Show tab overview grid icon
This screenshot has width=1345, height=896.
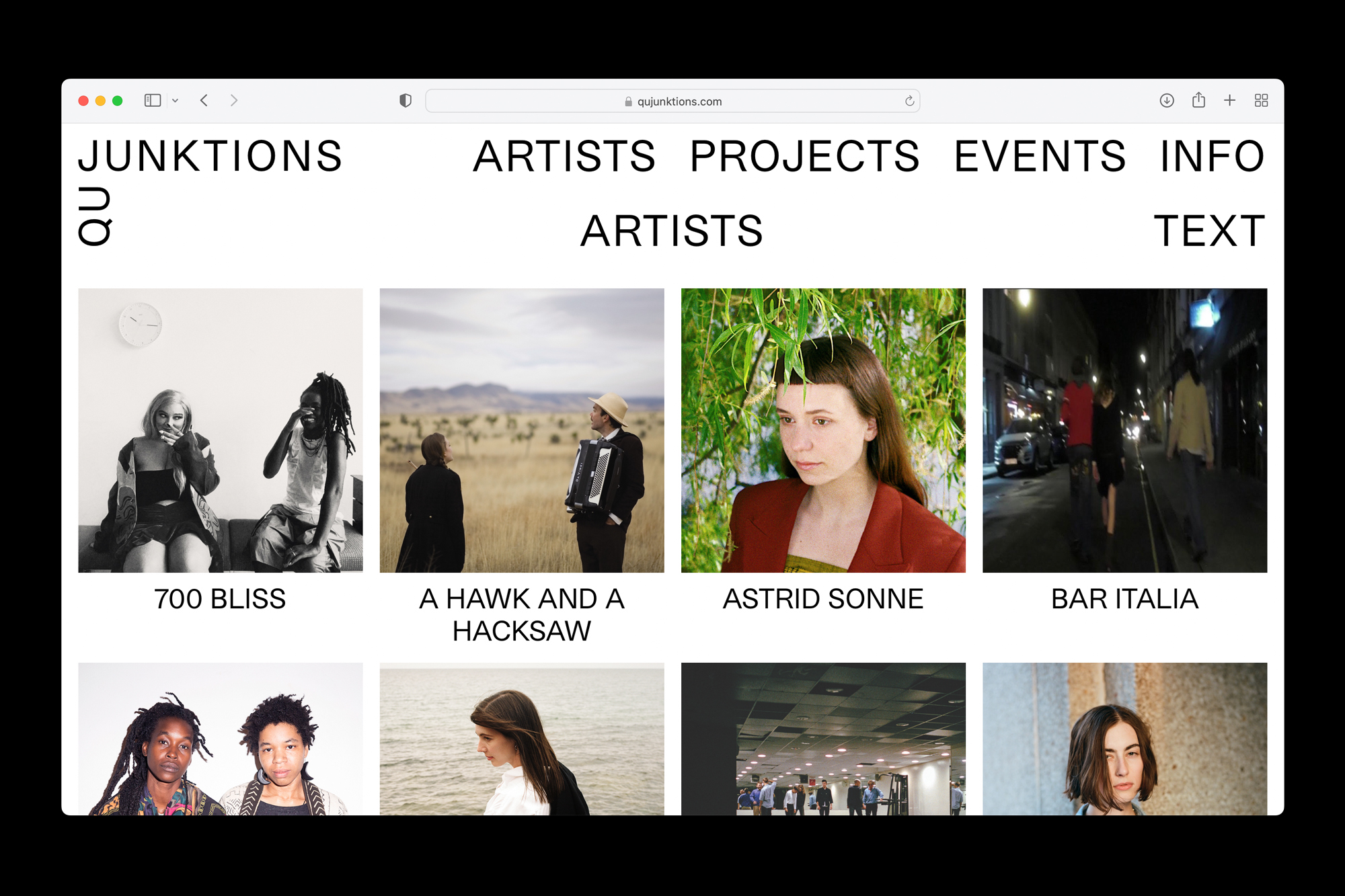click(1261, 101)
